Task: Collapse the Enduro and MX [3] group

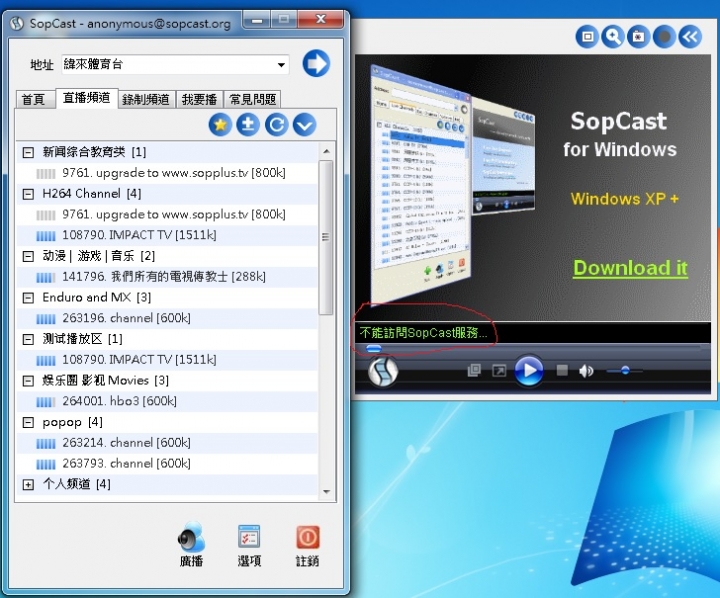Action: pyautogui.click(x=28, y=298)
